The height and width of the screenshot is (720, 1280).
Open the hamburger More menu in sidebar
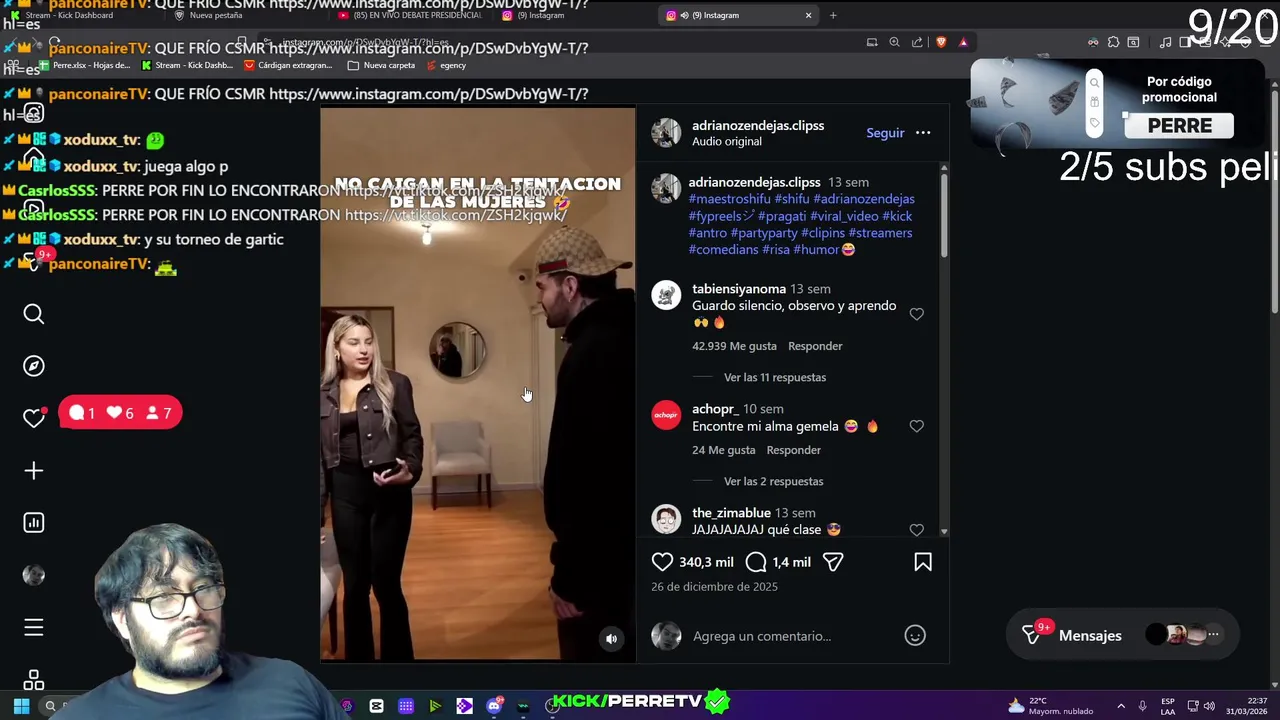click(34, 627)
